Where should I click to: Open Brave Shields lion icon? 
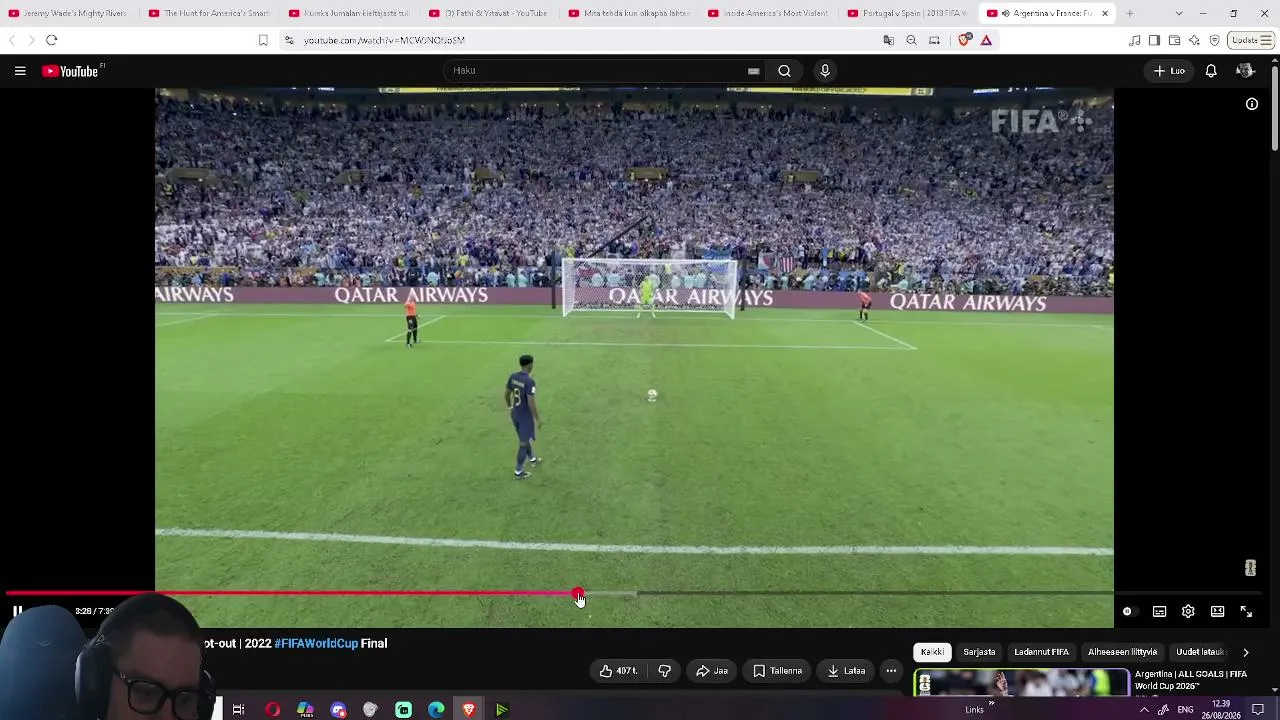[964, 40]
